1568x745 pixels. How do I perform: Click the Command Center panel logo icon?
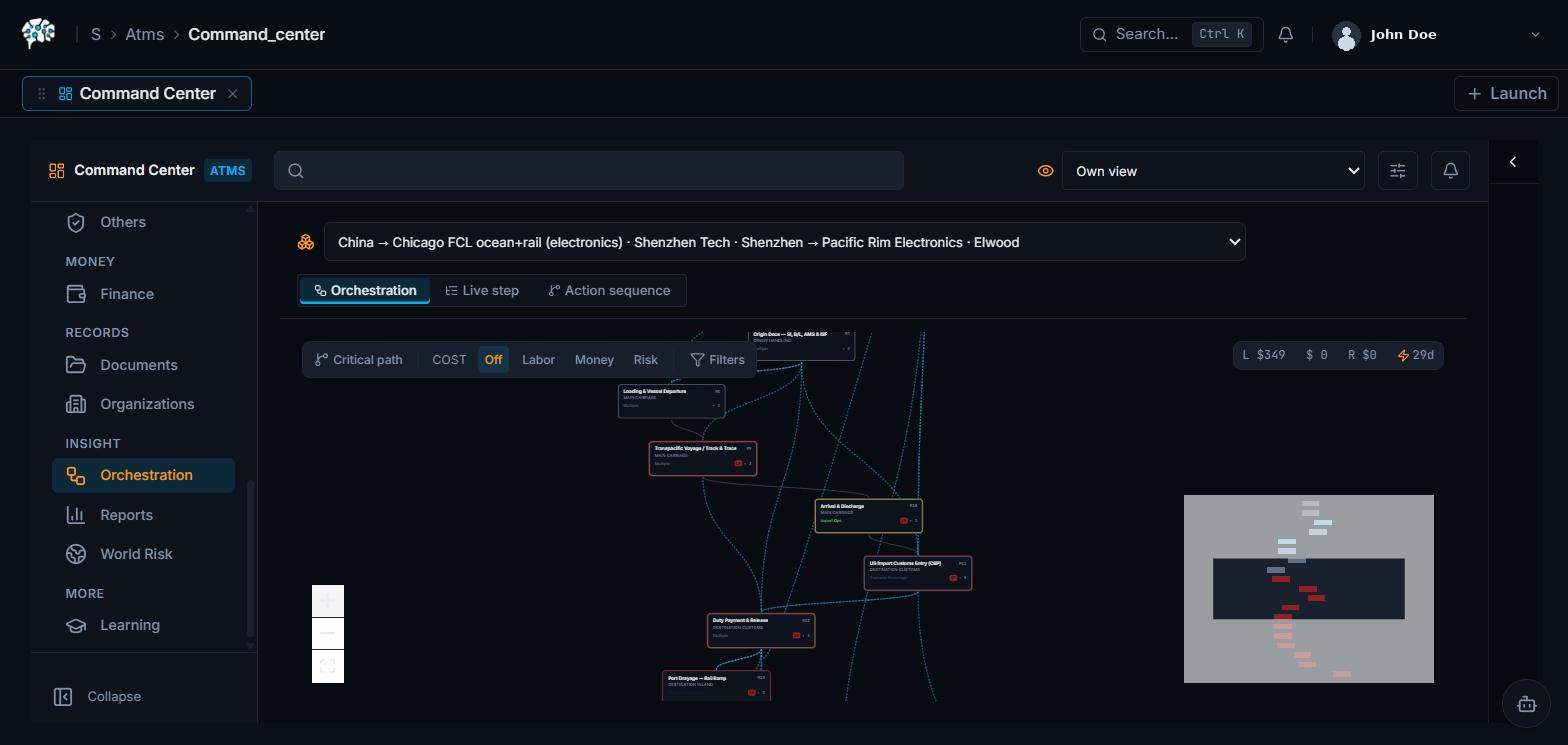[x=57, y=171]
